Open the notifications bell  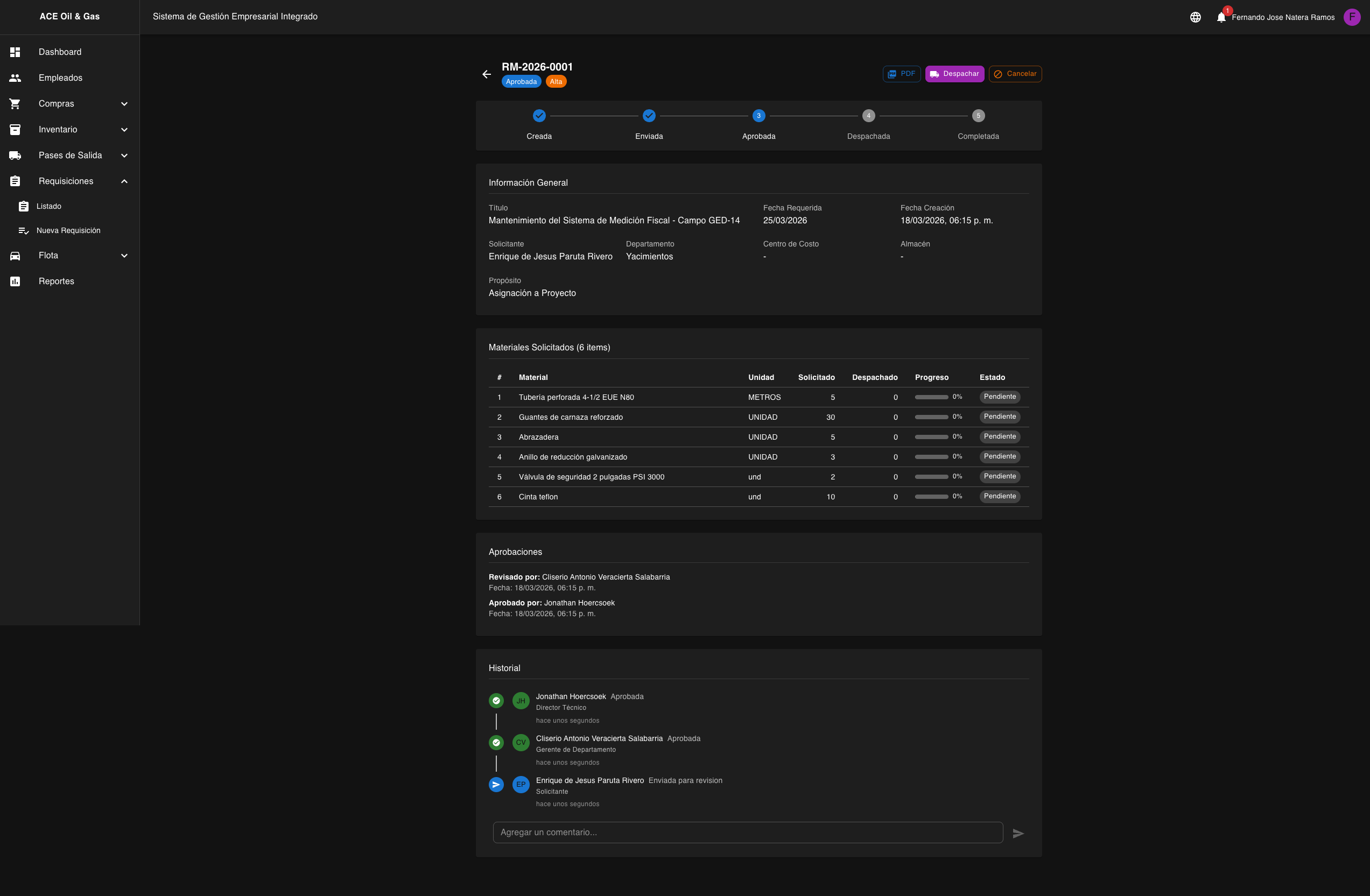(x=1221, y=17)
